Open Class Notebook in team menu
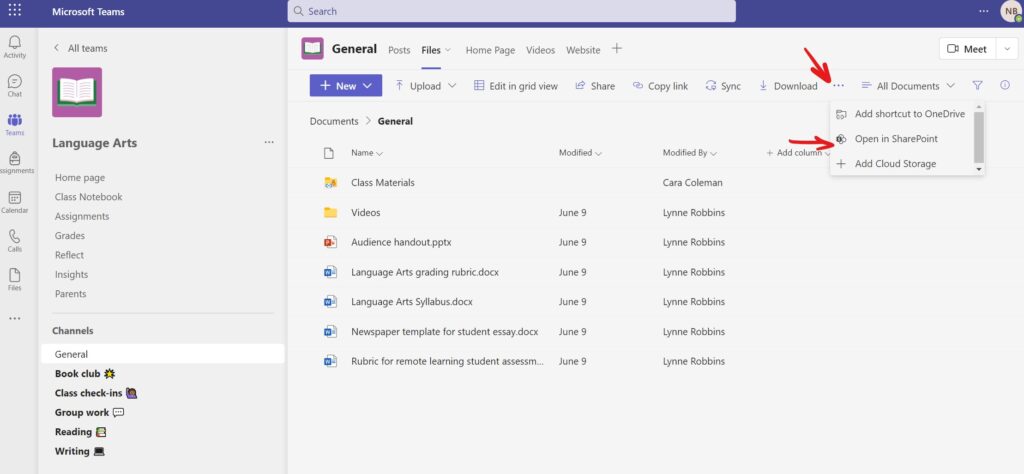Image resolution: width=1024 pixels, height=474 pixels. pyautogui.click(x=88, y=197)
